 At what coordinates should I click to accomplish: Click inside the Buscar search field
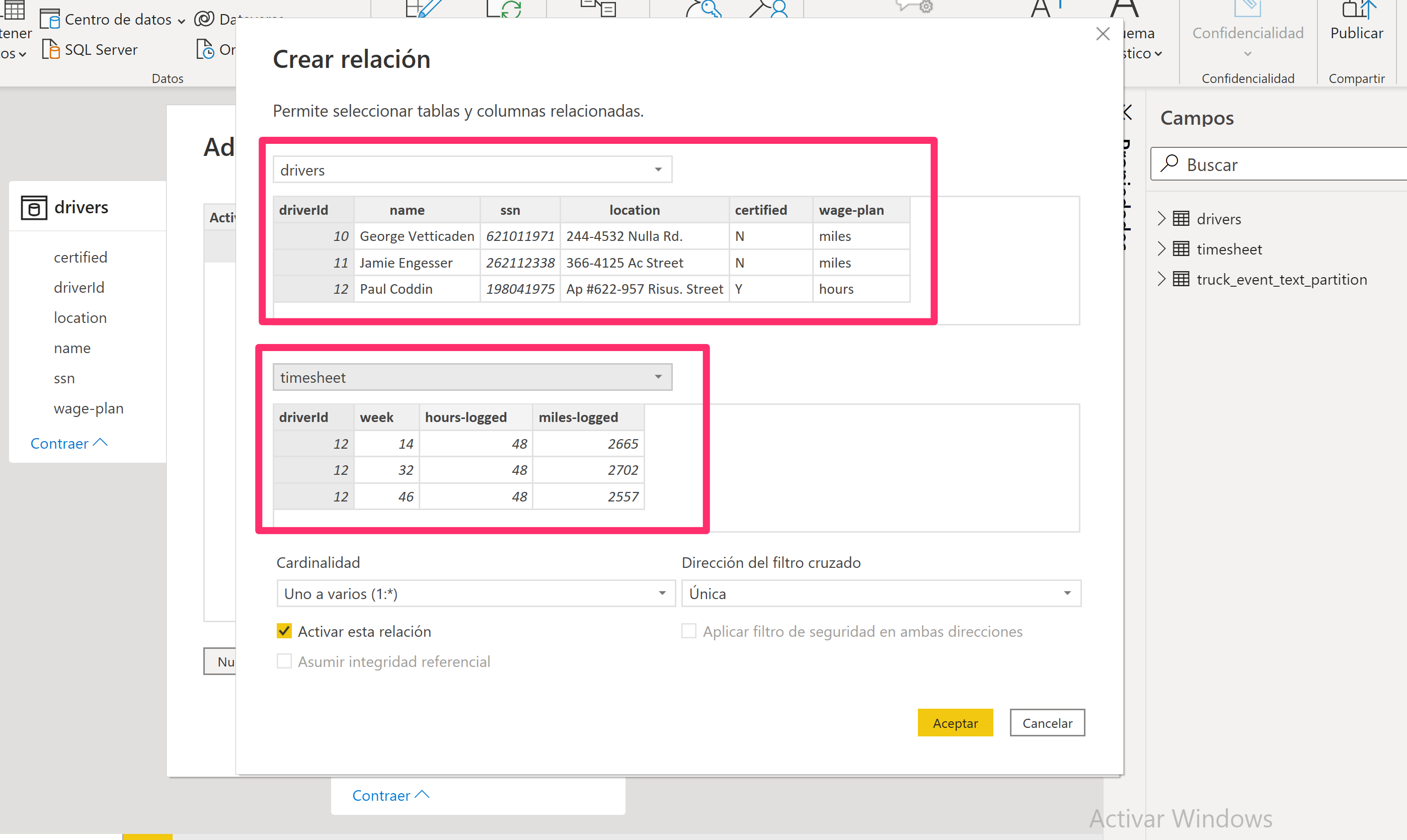point(1280,164)
